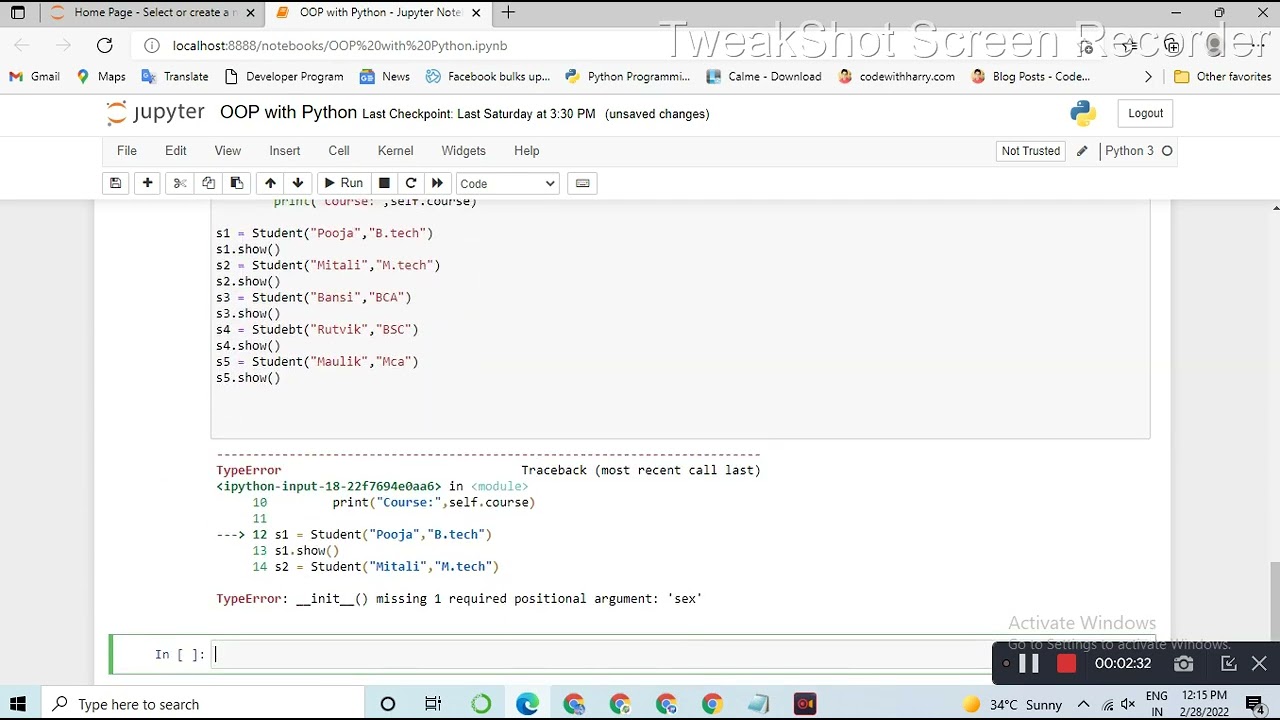
Task: Open the Widgets menu
Action: (464, 151)
